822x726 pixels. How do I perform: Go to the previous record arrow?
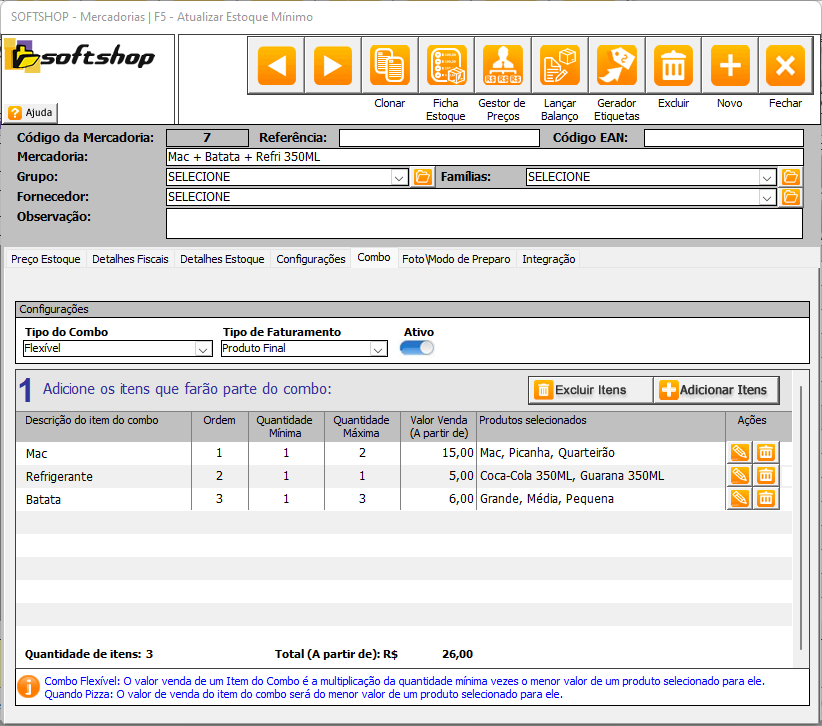pyautogui.click(x=276, y=66)
